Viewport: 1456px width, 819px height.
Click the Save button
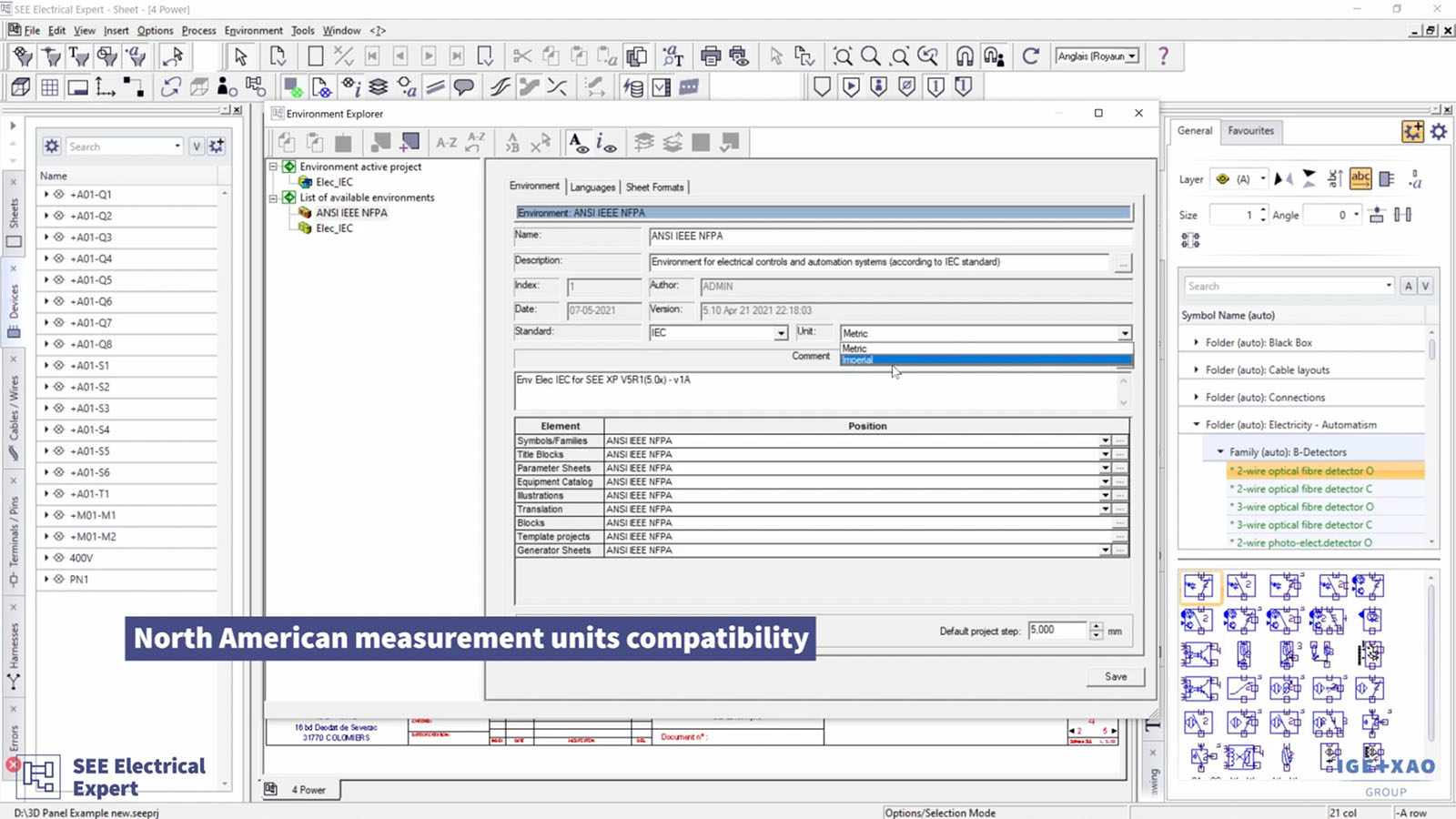[1116, 676]
